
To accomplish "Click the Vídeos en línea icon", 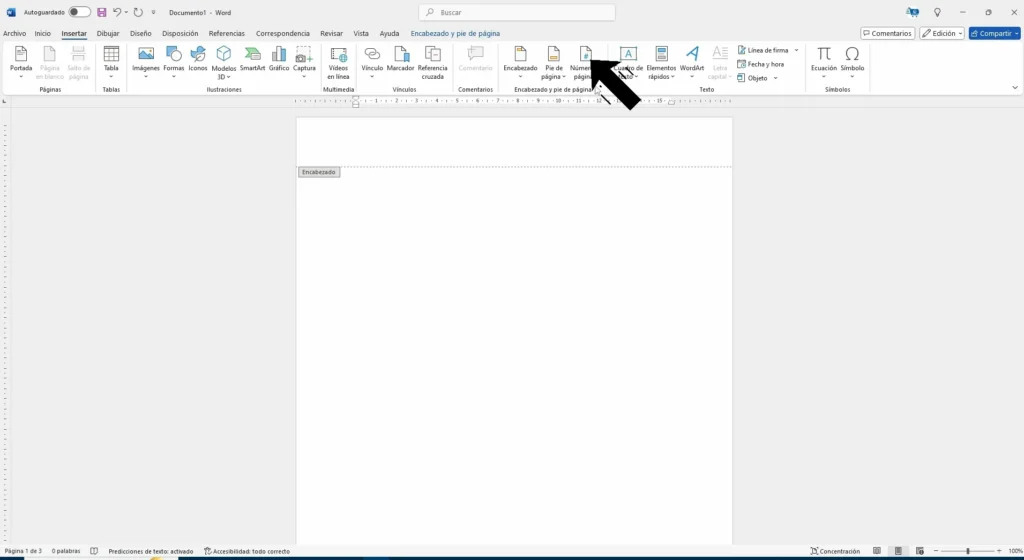I will (338, 54).
